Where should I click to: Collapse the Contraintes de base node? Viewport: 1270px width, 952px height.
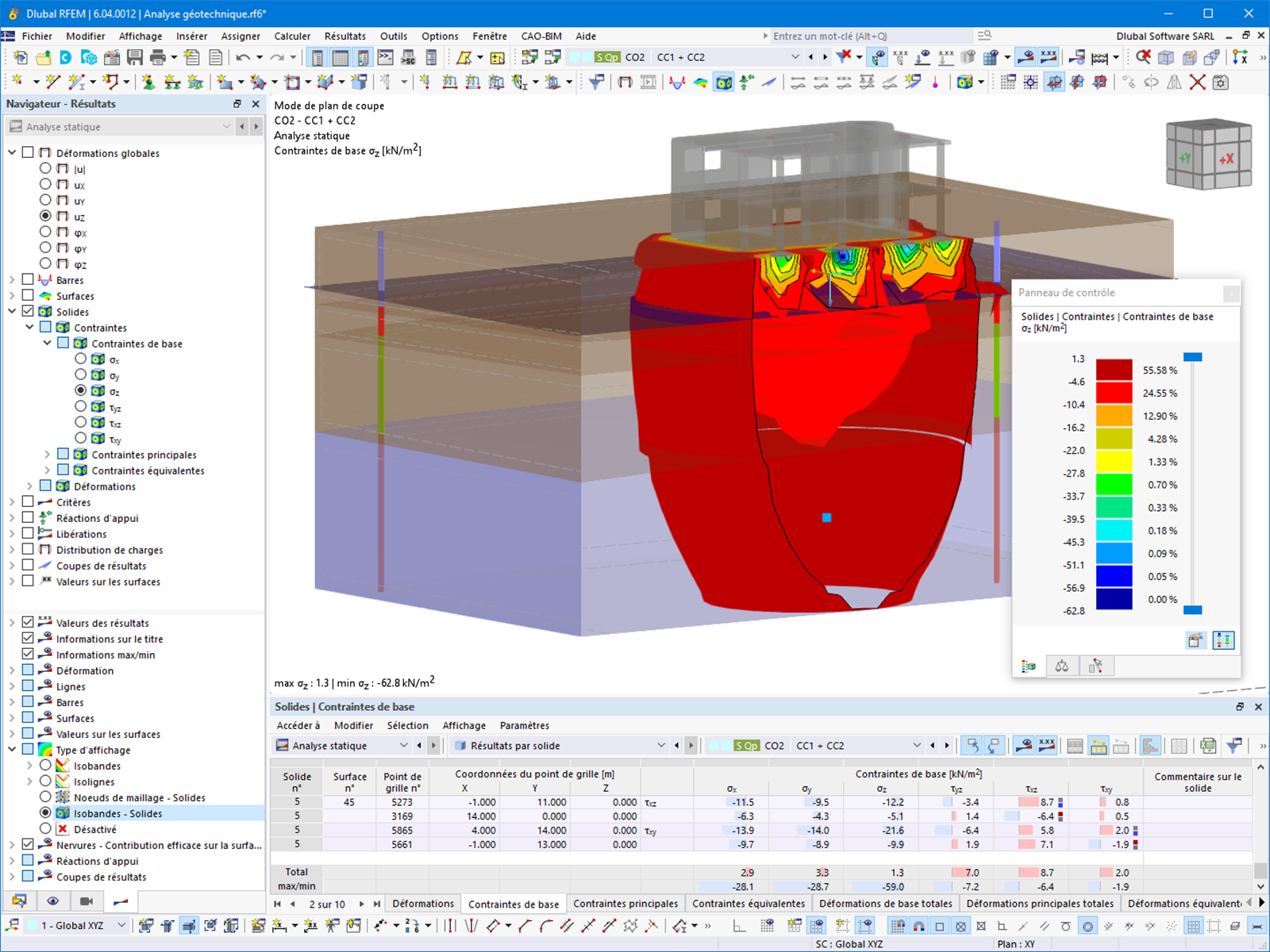(47, 343)
